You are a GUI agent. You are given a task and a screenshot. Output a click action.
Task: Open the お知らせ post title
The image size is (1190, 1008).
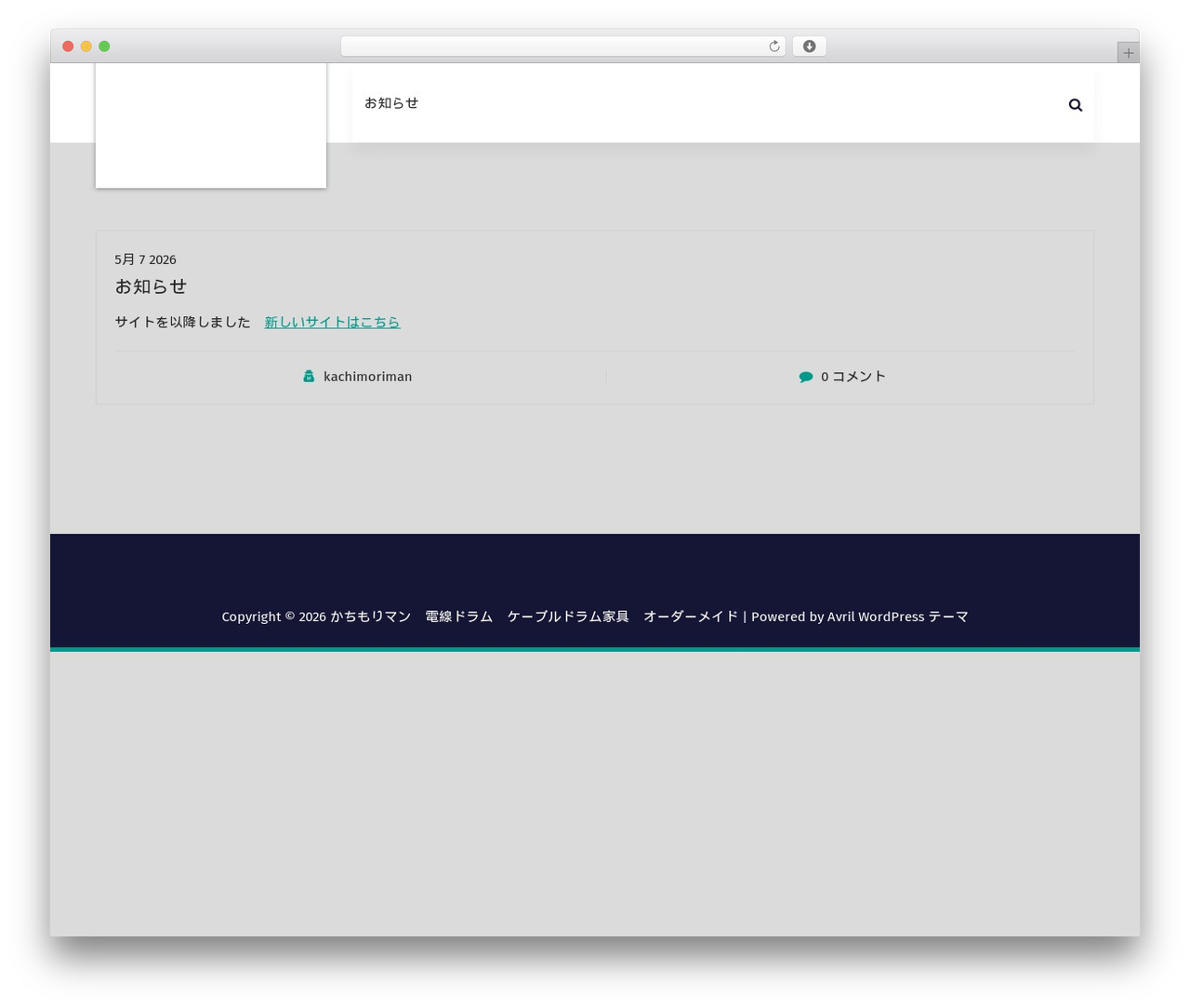[151, 286]
